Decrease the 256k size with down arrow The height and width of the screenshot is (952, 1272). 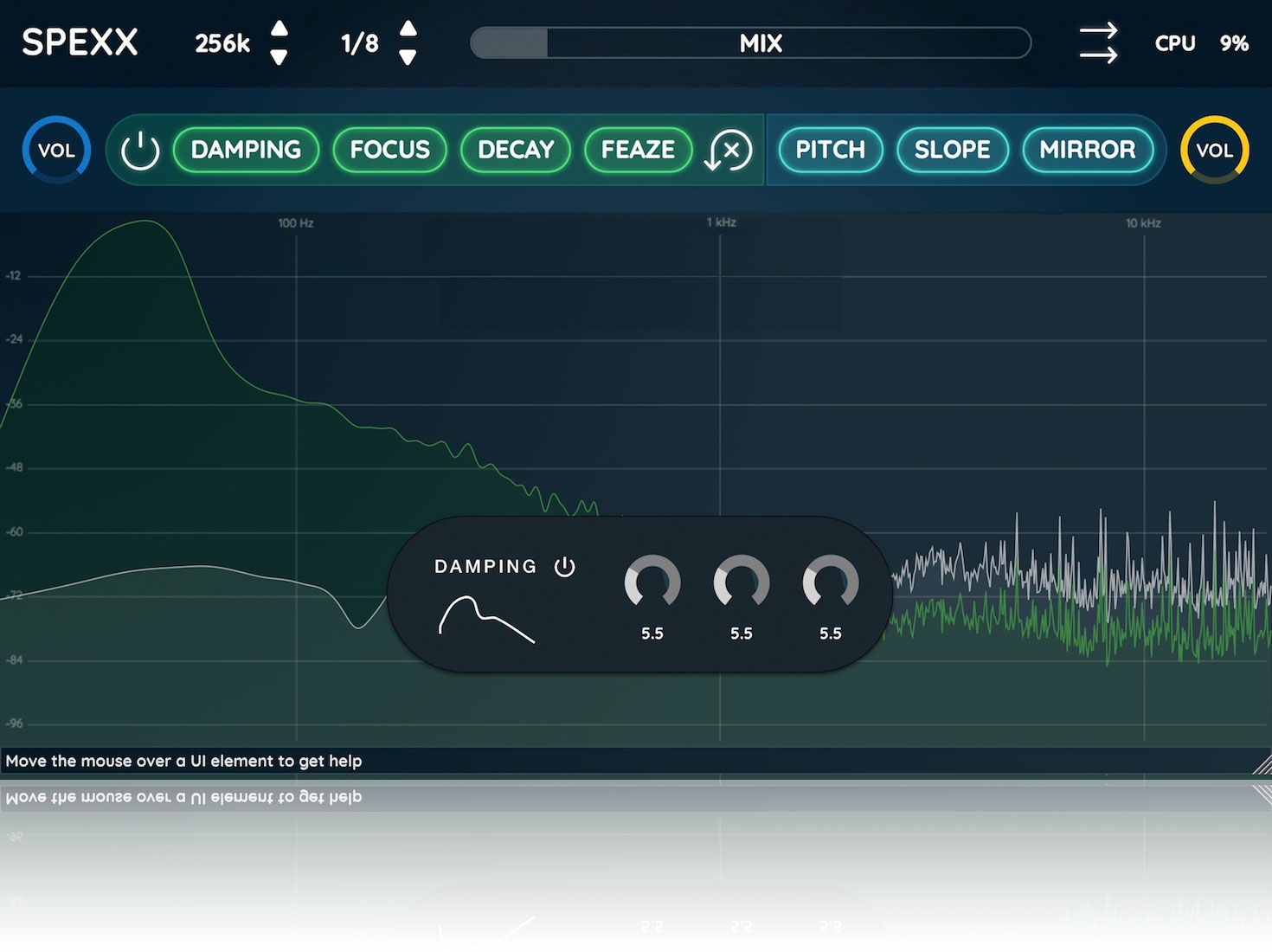[279, 58]
